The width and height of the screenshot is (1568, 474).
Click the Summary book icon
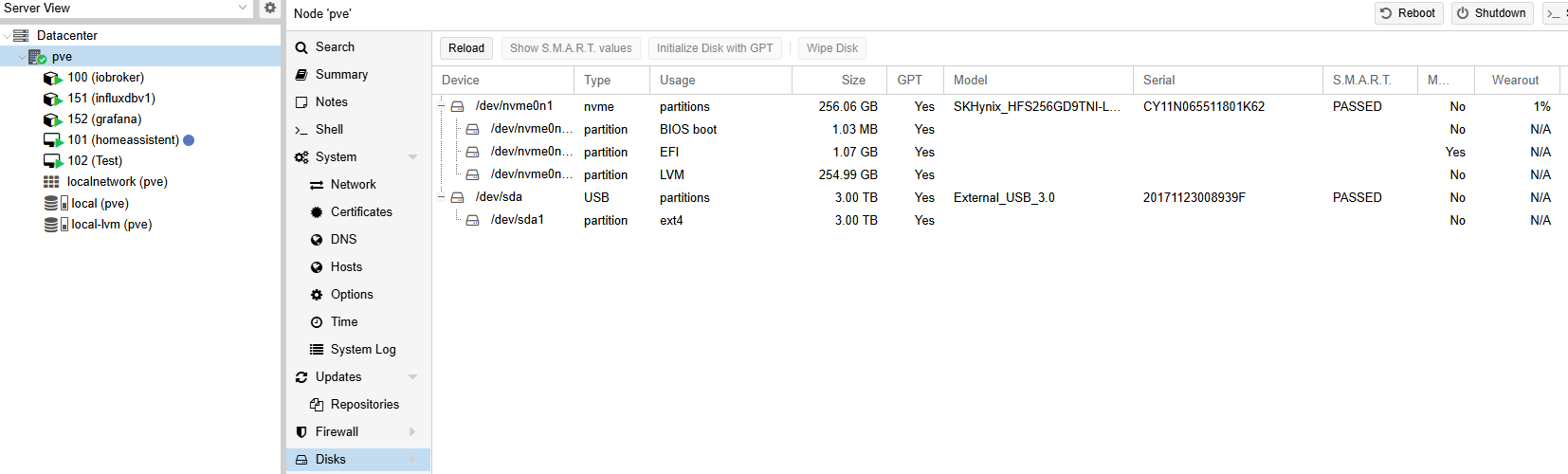tap(301, 75)
